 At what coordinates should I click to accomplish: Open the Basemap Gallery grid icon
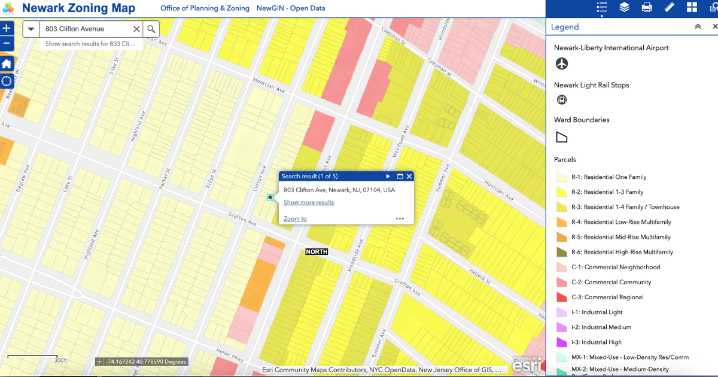point(691,8)
